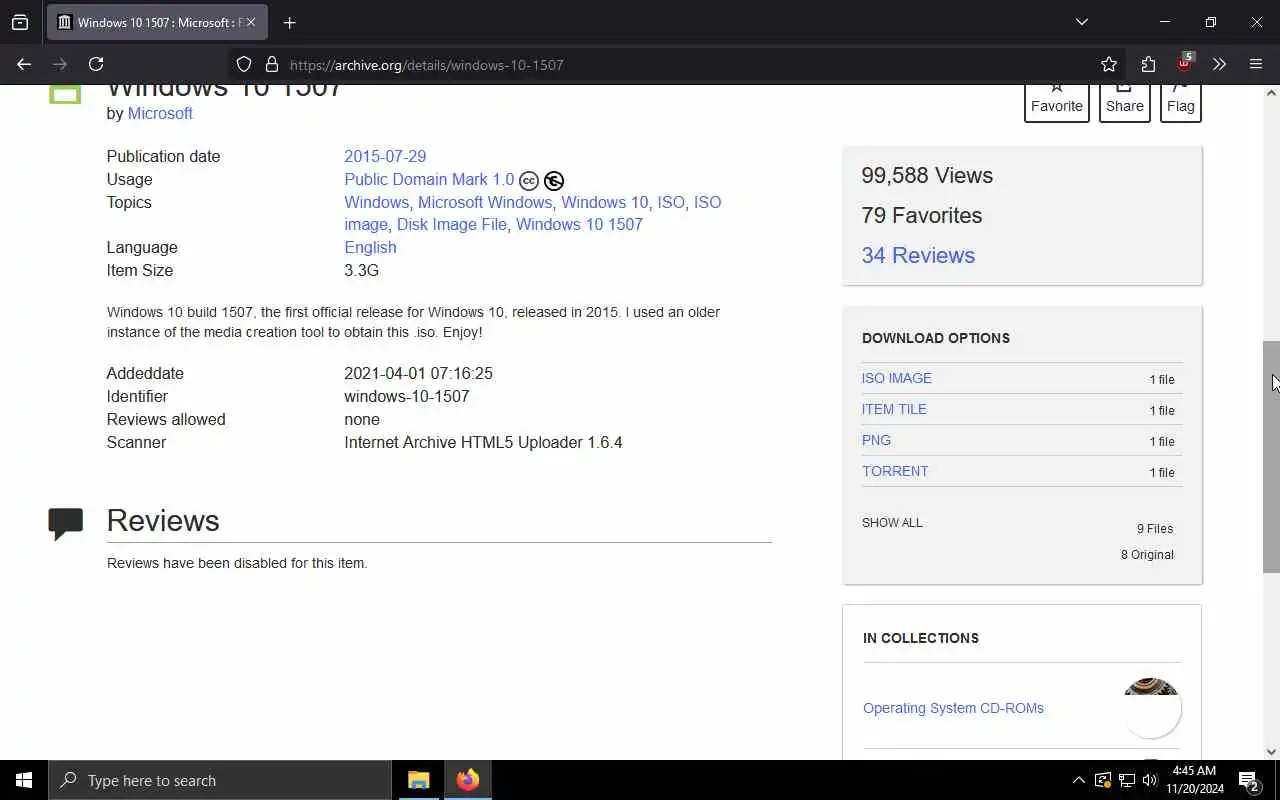Viewport: 1280px width, 800px height.
Task: Open the Windows 10 1507 topic link
Action: 579,224
